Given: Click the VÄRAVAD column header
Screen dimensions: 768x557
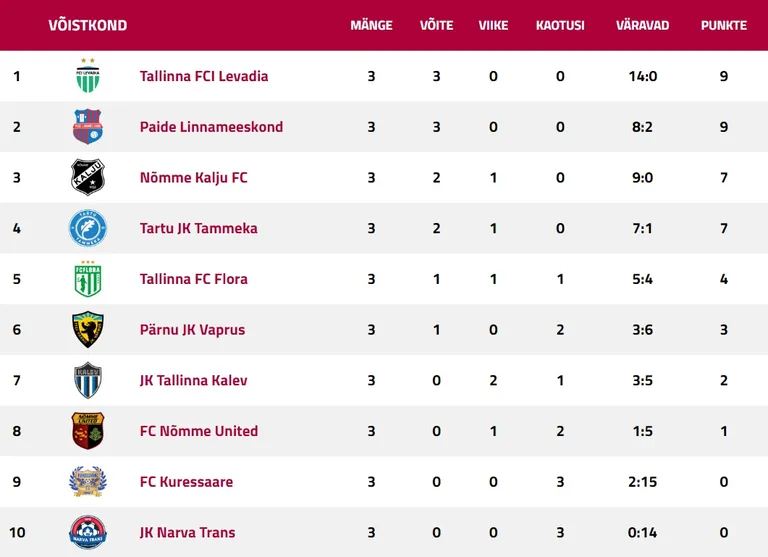Looking at the screenshot, I should tap(642, 25).
